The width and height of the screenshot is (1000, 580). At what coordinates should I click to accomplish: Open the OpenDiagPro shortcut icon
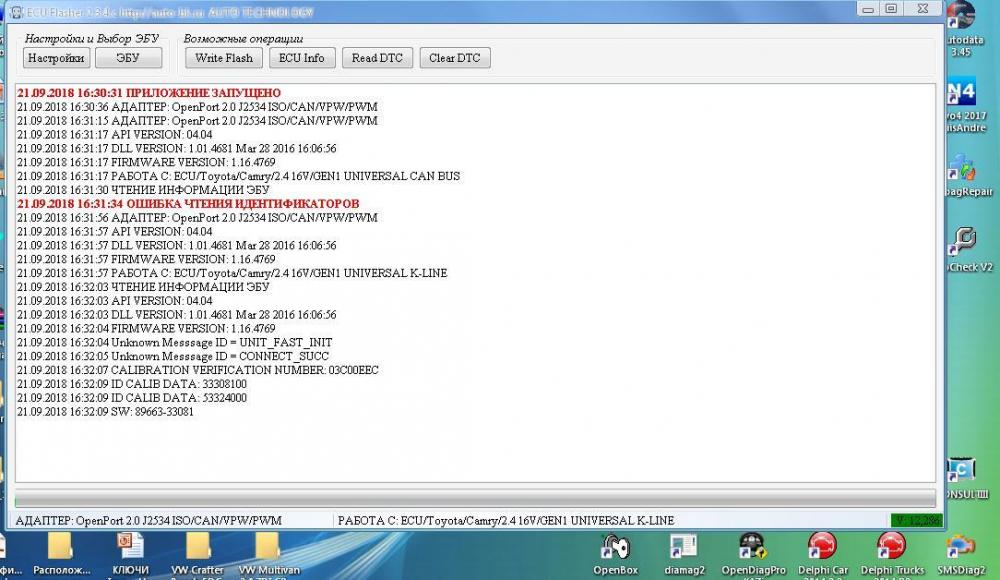pyautogui.click(x=753, y=547)
